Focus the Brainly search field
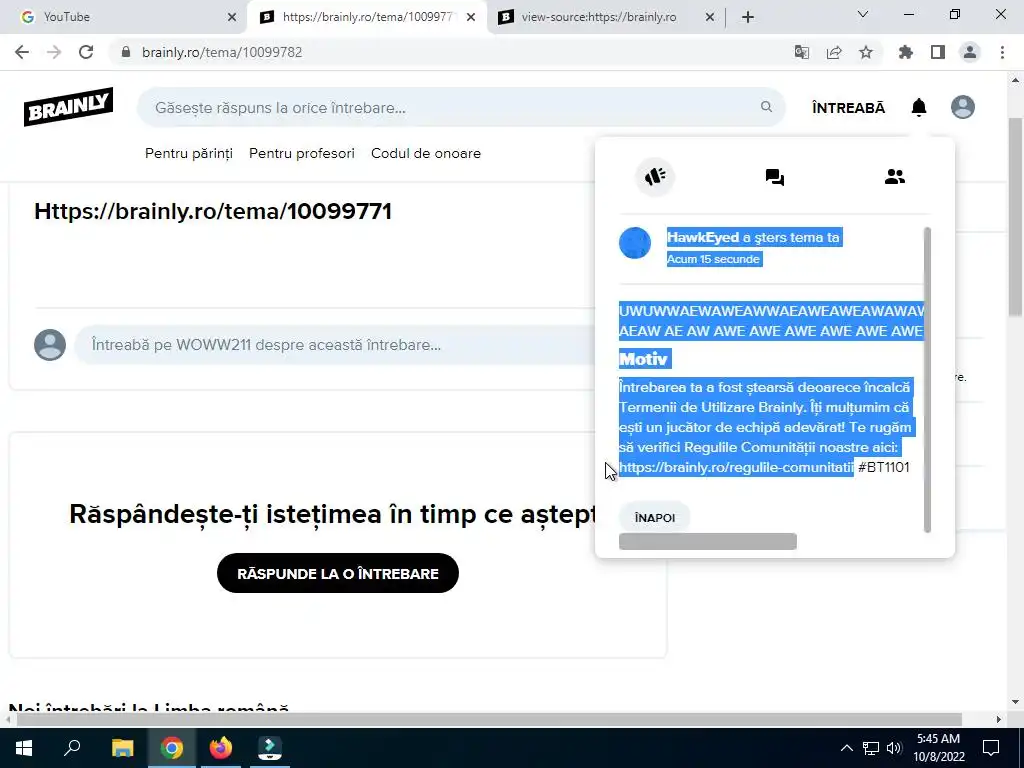 [460, 107]
